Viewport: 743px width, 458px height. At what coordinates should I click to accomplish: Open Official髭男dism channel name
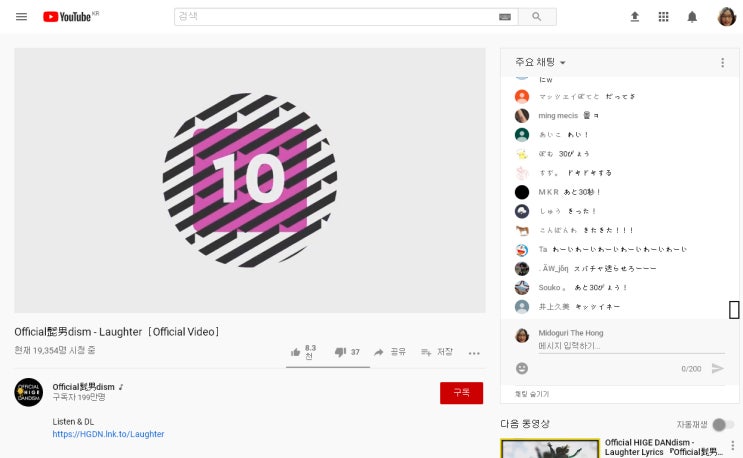pyautogui.click(x=83, y=387)
